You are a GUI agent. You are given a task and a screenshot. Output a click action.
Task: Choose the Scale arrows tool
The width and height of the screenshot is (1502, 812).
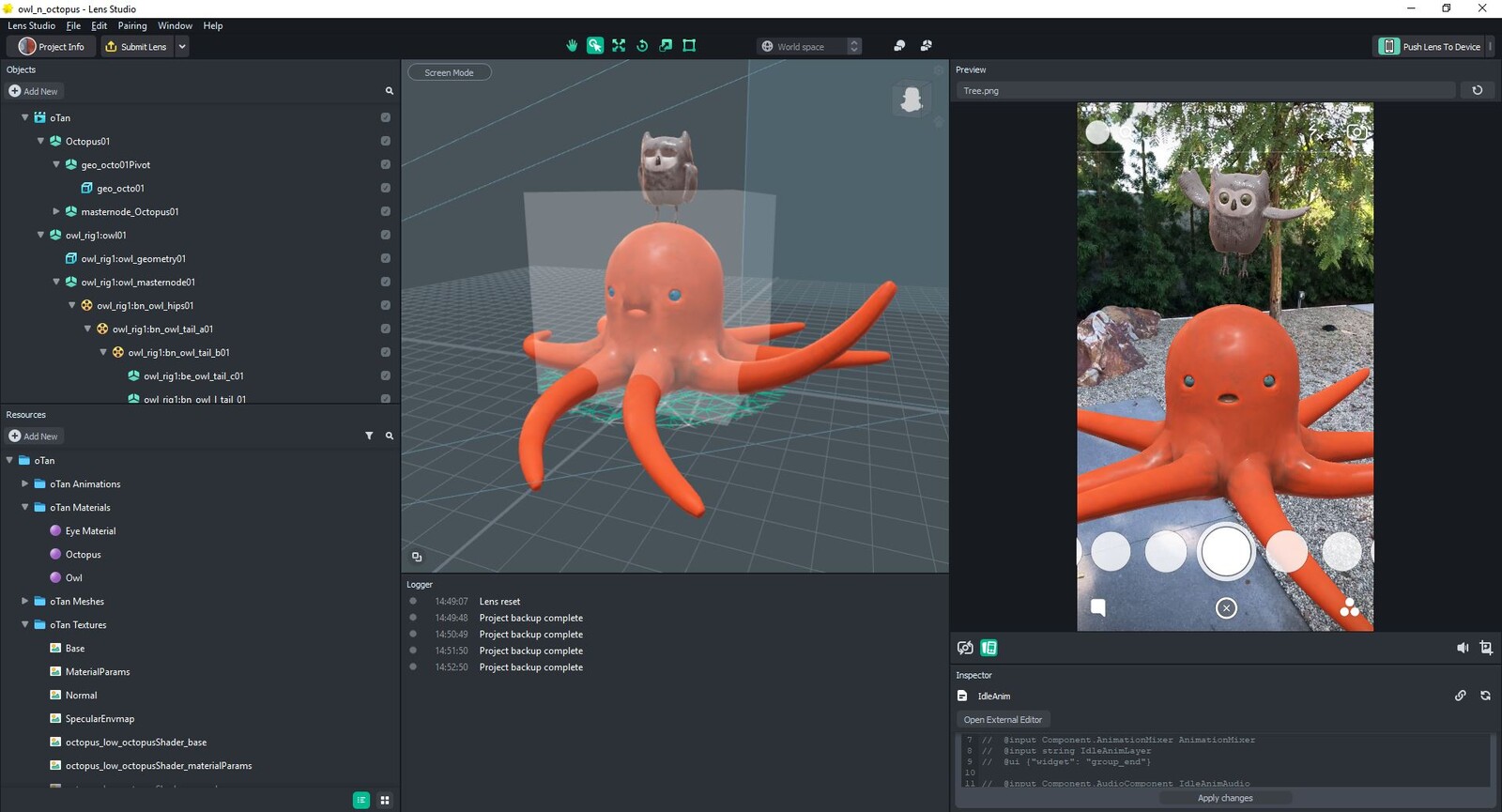click(x=619, y=45)
